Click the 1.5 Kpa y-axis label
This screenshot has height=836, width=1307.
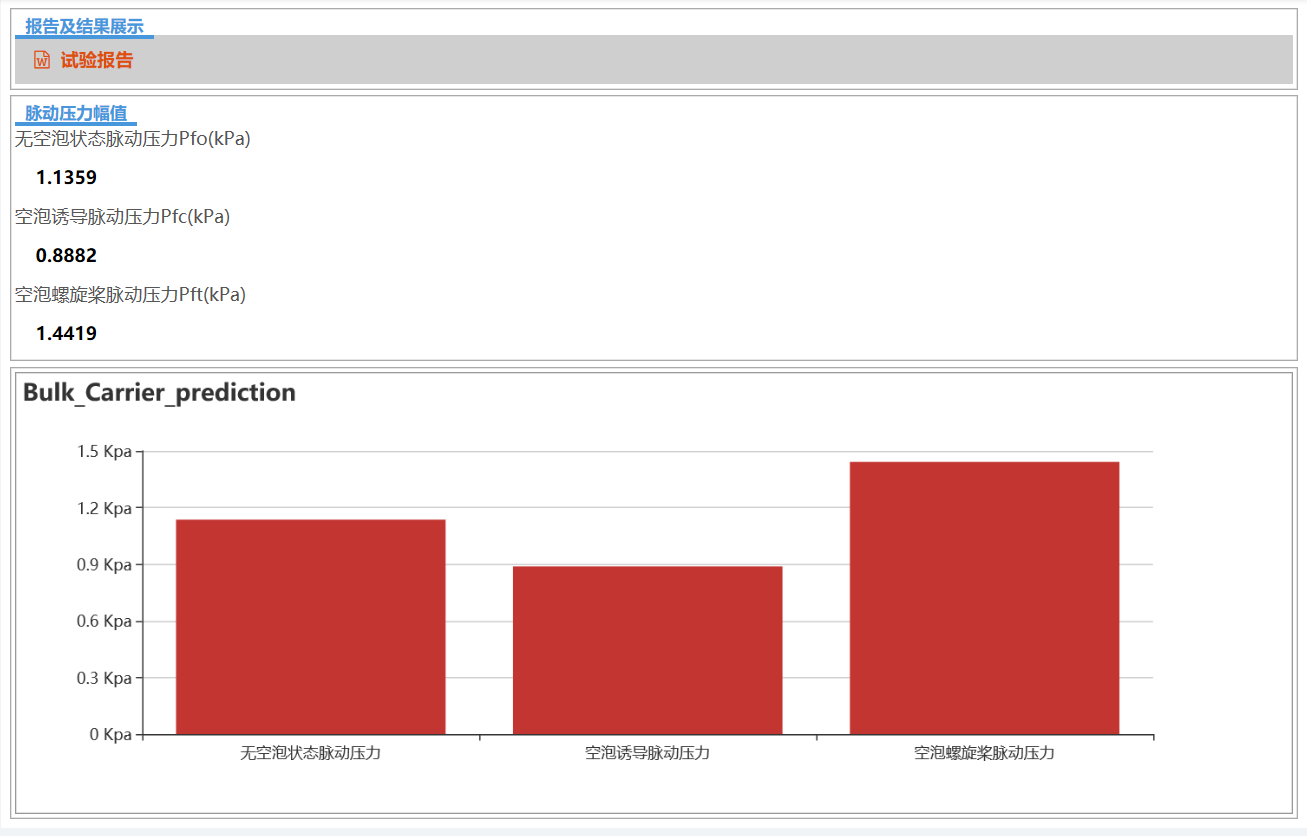pyautogui.click(x=104, y=452)
